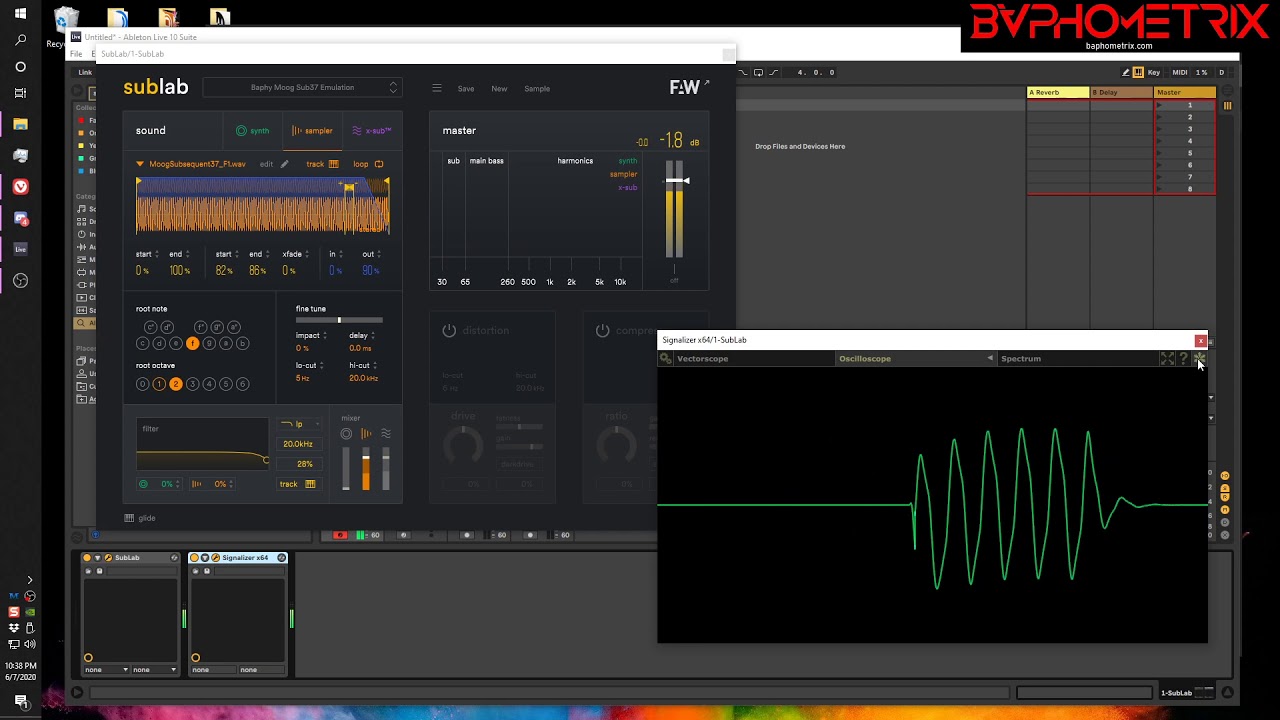
Task: Click the Signalizer fullscreen icon
Action: point(1167,358)
